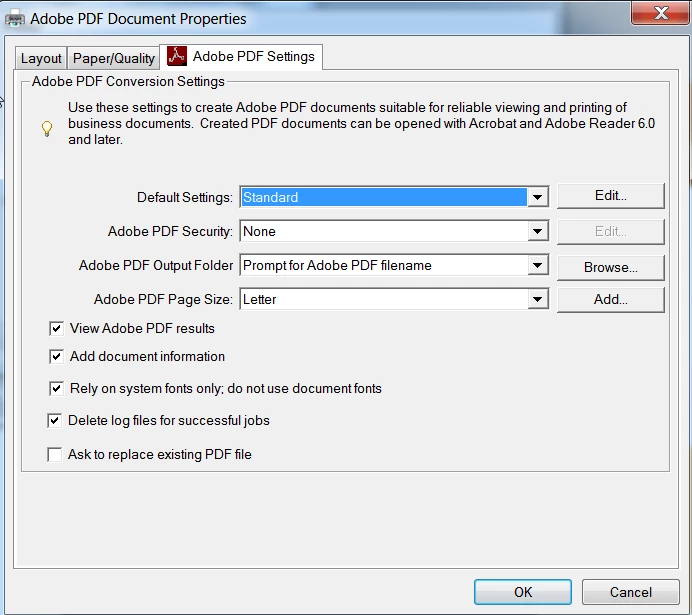Uncheck View Adobe PDF results
The height and width of the screenshot is (615, 692).
click(x=56, y=328)
